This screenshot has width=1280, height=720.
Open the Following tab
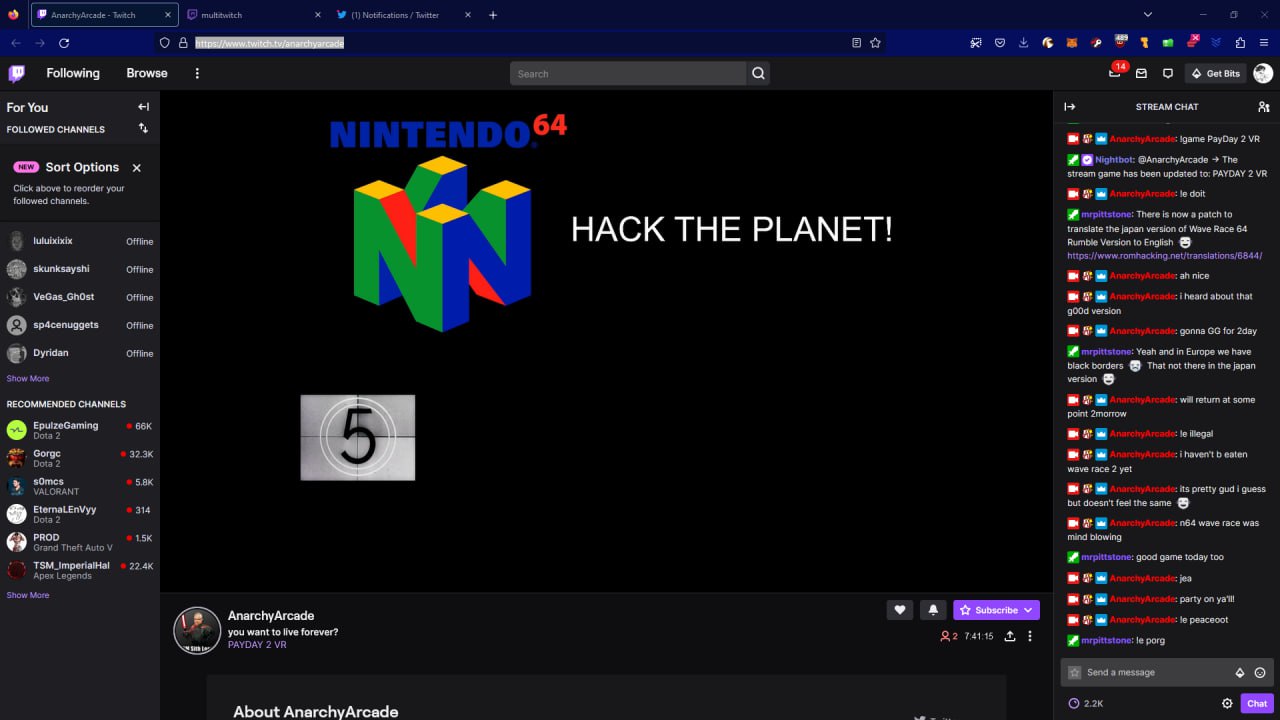[x=73, y=73]
